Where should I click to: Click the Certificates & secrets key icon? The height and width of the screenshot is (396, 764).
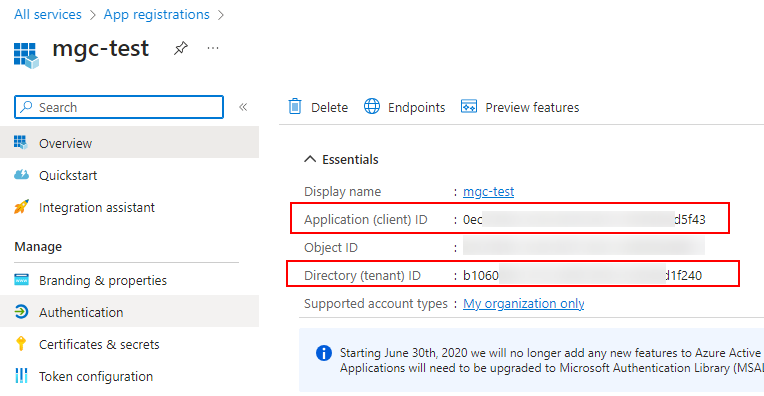21,344
